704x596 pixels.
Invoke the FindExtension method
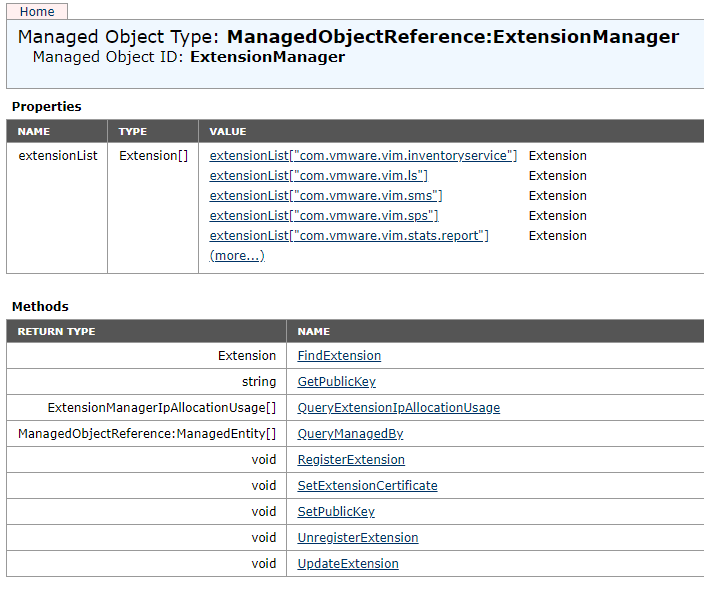point(339,356)
